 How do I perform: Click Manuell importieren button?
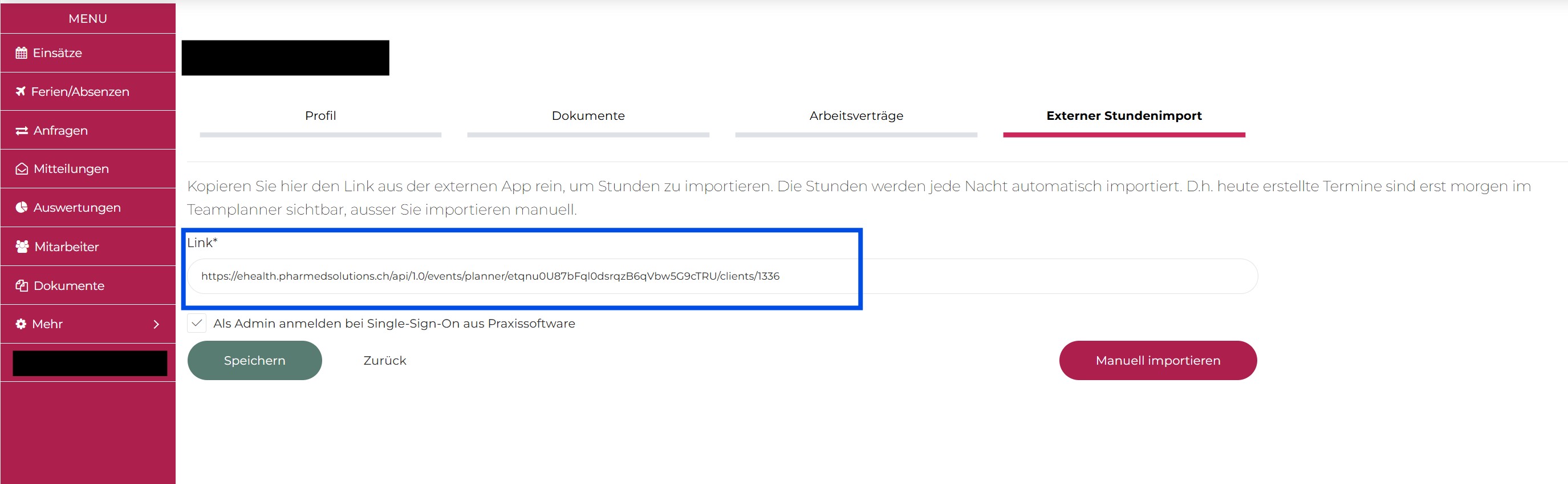(1157, 360)
